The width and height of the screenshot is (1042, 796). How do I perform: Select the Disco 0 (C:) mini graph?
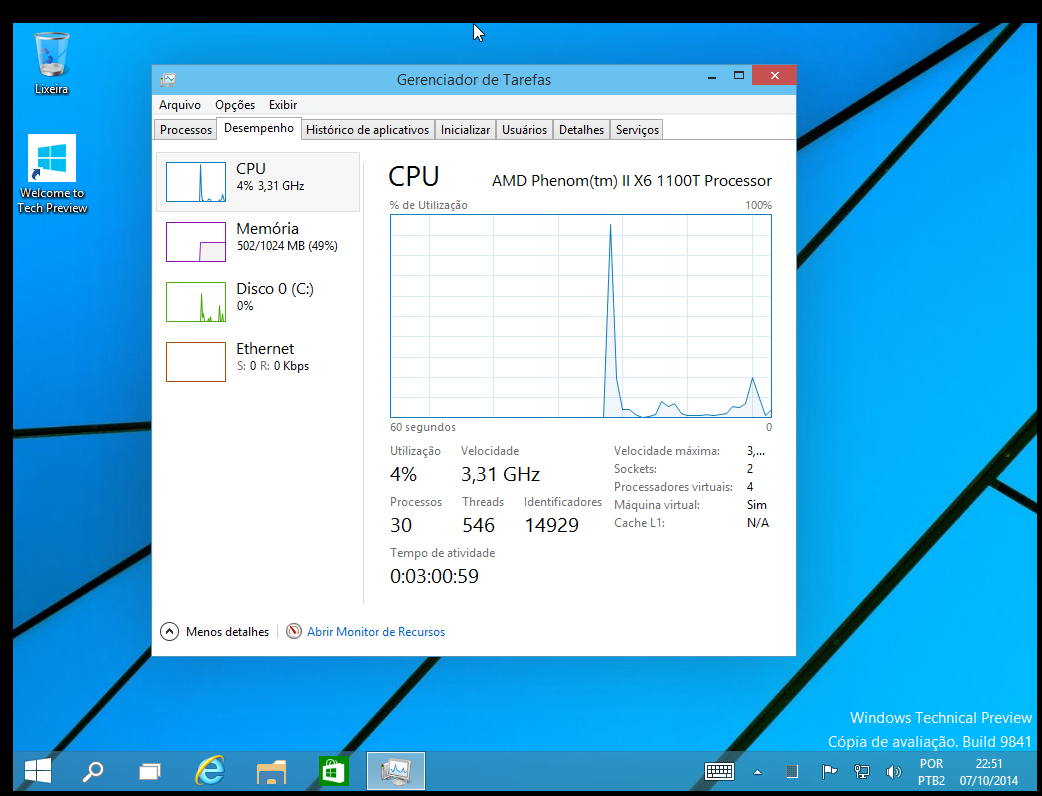195,302
